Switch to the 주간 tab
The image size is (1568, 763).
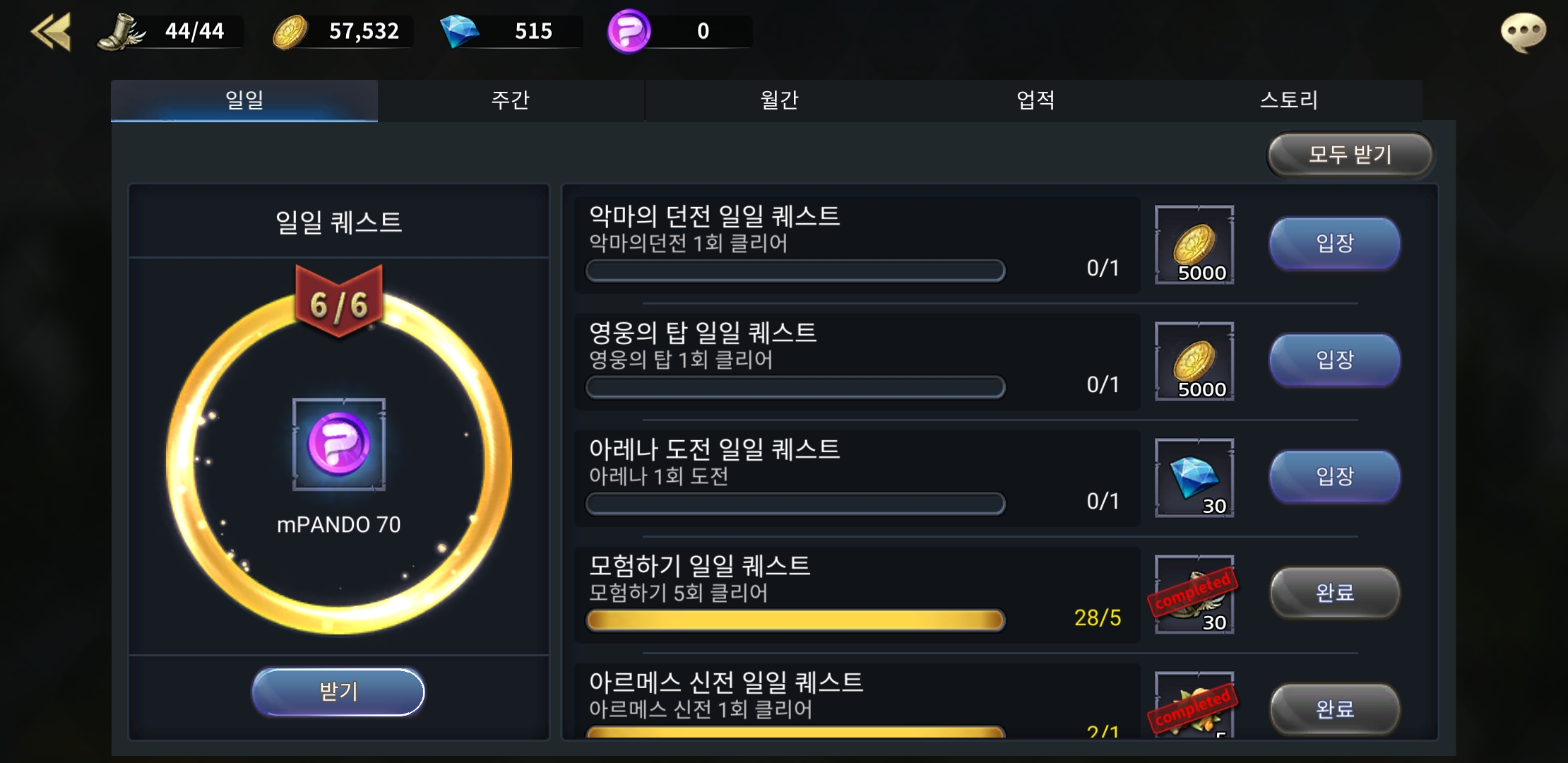coord(511,100)
